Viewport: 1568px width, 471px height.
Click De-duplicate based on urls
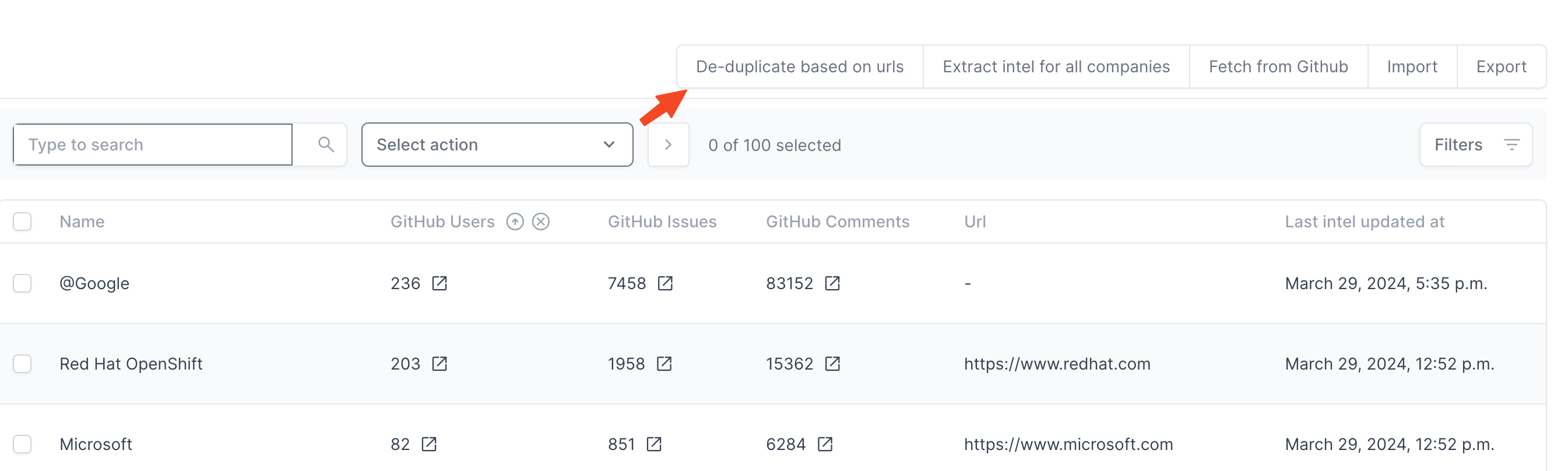pos(799,66)
